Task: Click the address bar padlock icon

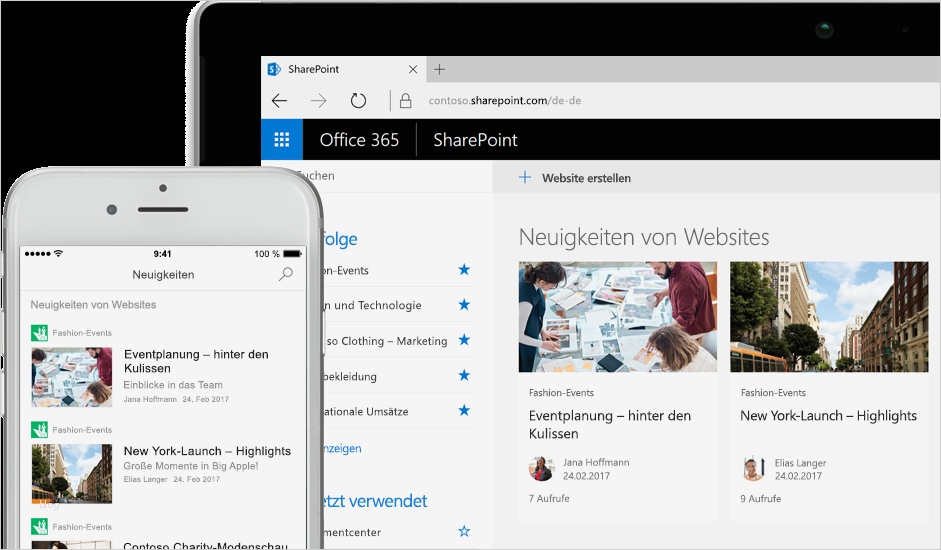Action: 405,100
